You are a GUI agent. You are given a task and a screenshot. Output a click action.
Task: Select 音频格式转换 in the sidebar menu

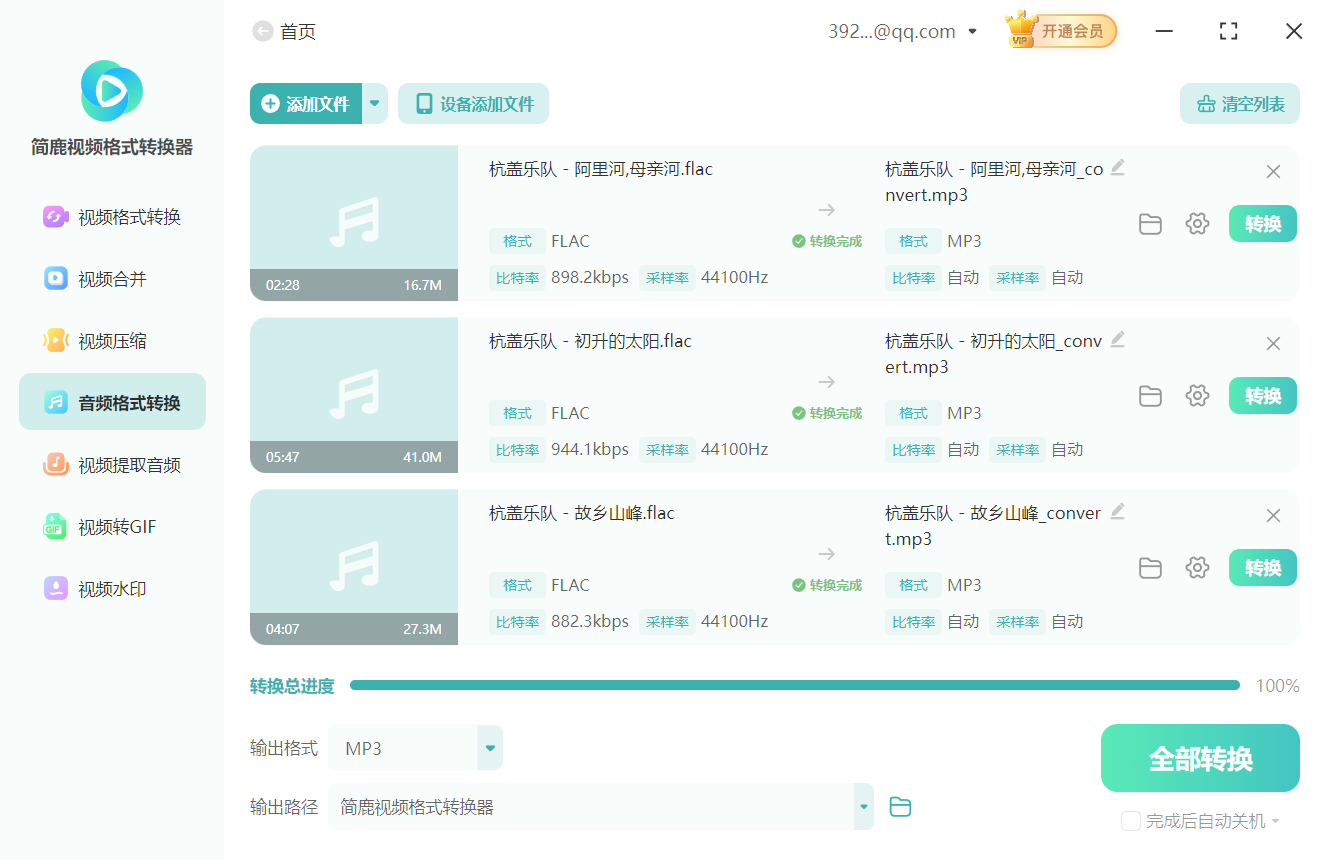pos(111,401)
